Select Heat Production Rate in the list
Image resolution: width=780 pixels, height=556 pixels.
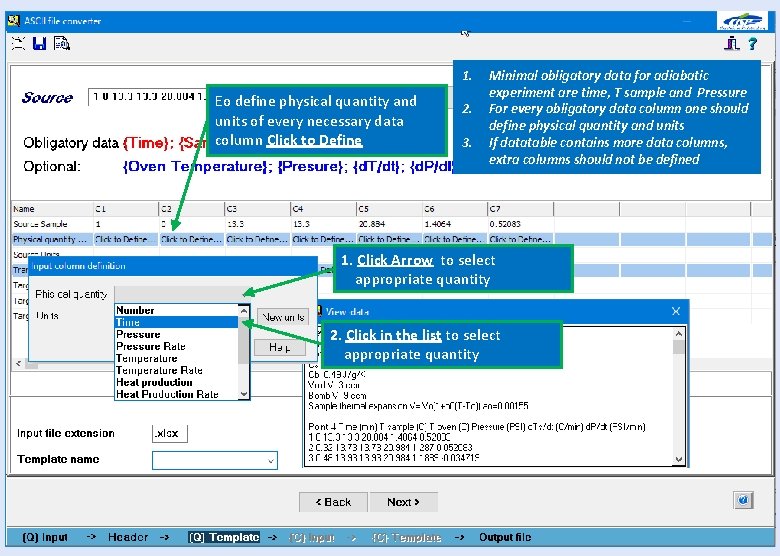pos(177,394)
